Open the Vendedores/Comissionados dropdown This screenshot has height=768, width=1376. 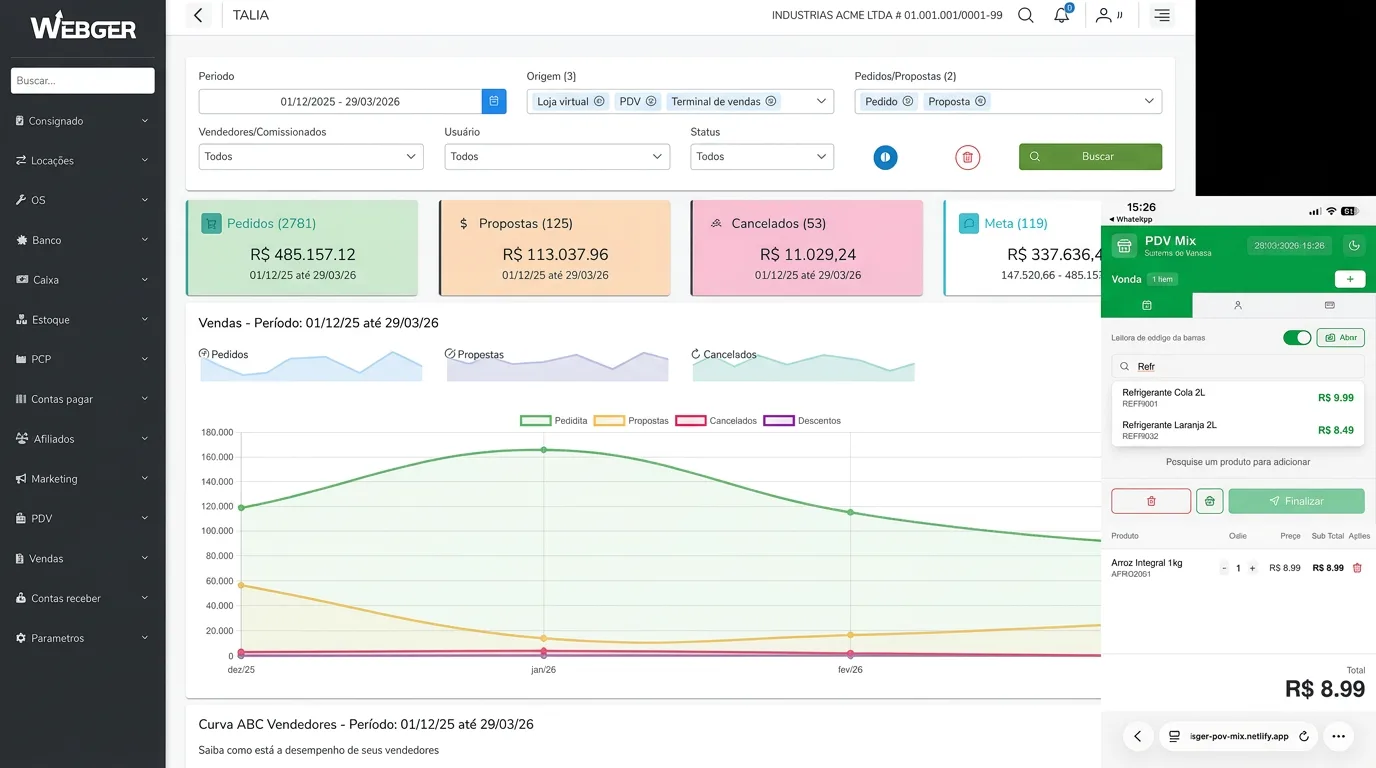point(311,157)
